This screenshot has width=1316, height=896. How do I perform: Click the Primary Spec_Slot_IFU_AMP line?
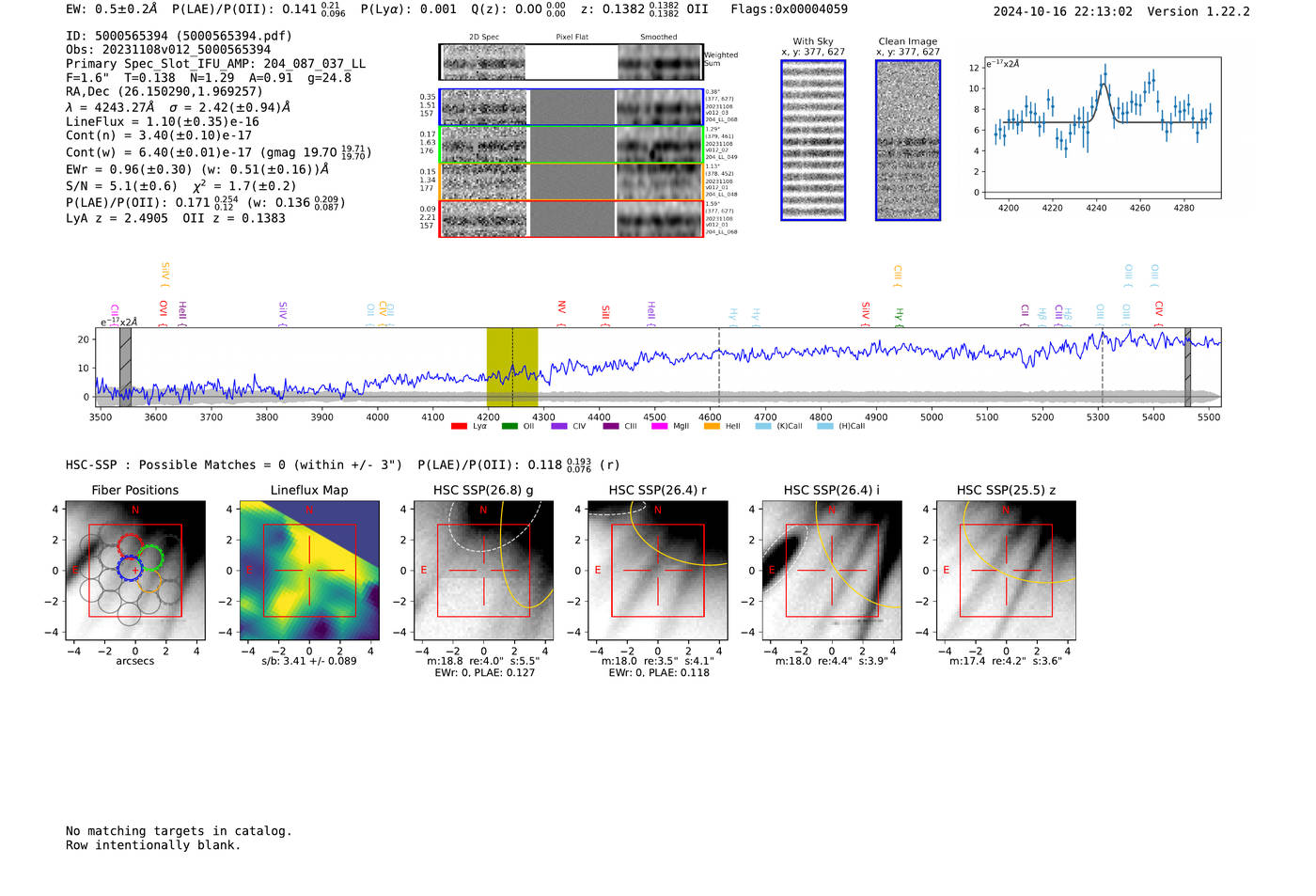point(215,64)
